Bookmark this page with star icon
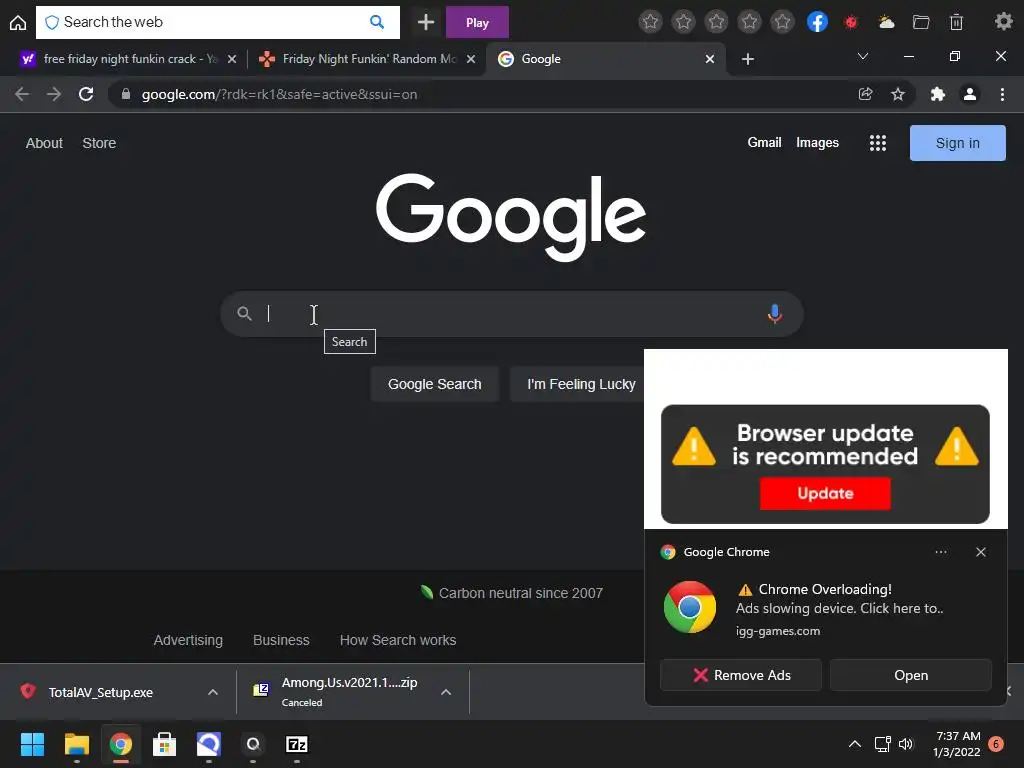The width and height of the screenshot is (1024, 768). tap(898, 94)
